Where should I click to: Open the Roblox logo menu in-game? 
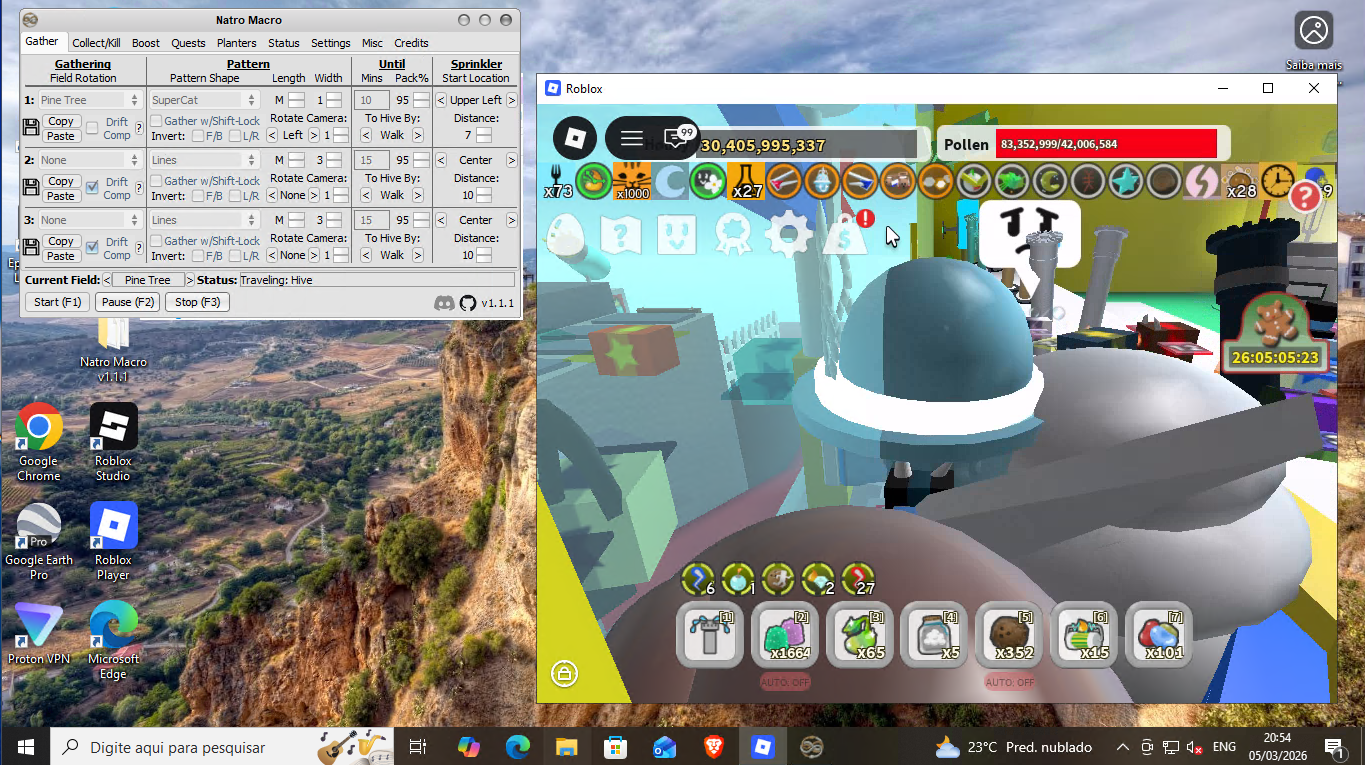point(575,138)
